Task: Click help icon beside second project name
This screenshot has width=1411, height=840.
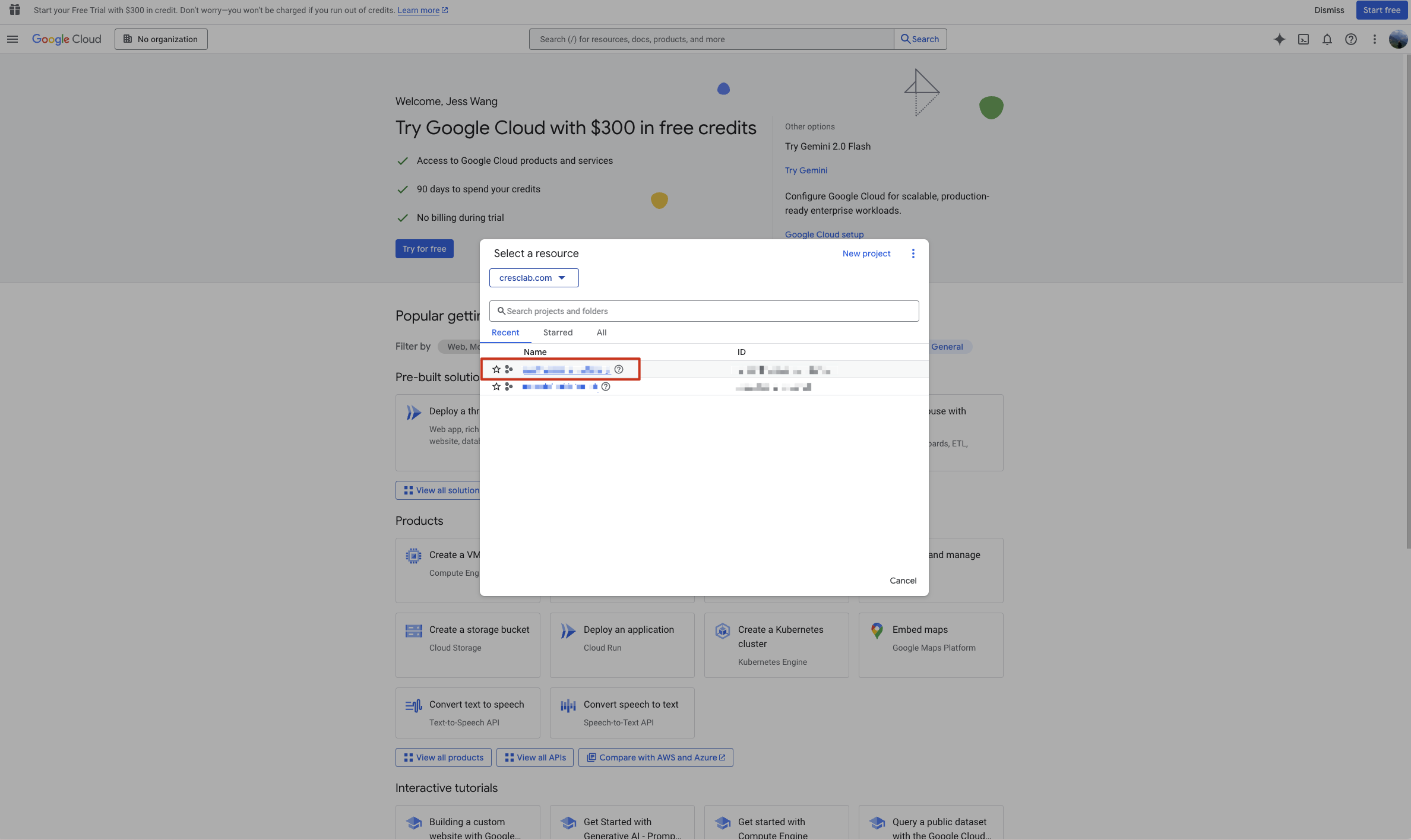Action: [606, 386]
